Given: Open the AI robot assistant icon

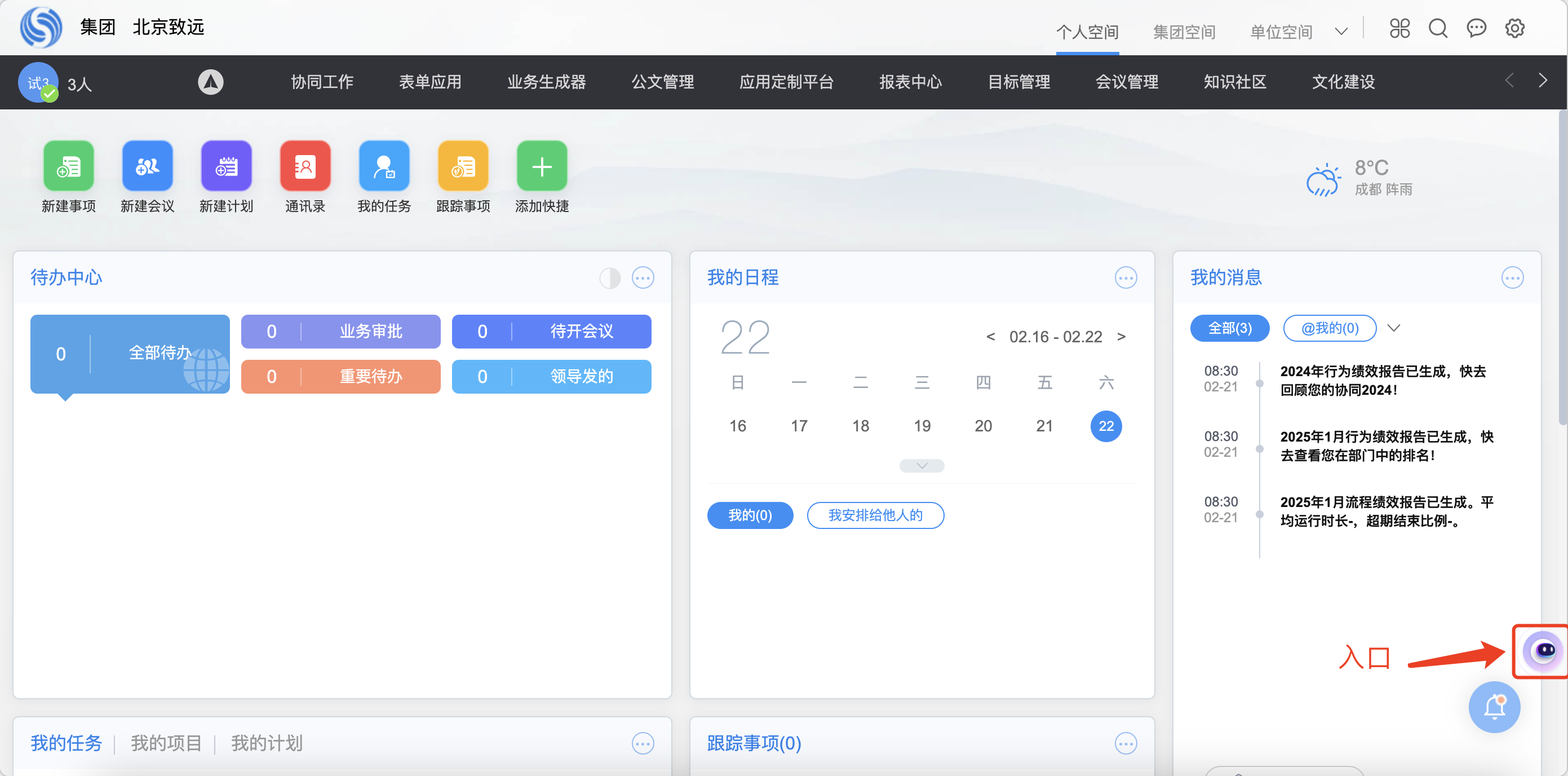Looking at the screenshot, I should [1543, 651].
